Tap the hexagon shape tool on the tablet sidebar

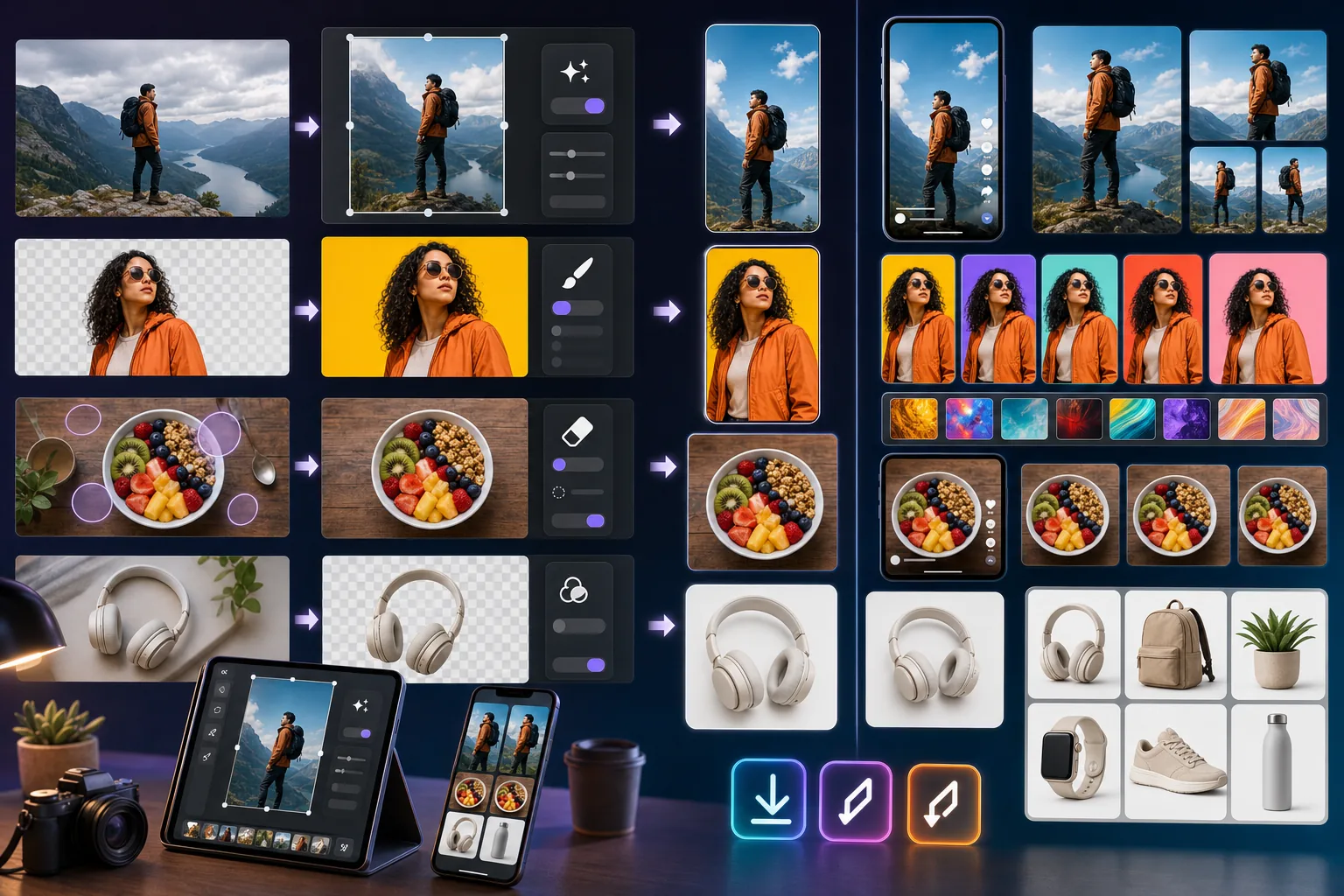point(222,689)
